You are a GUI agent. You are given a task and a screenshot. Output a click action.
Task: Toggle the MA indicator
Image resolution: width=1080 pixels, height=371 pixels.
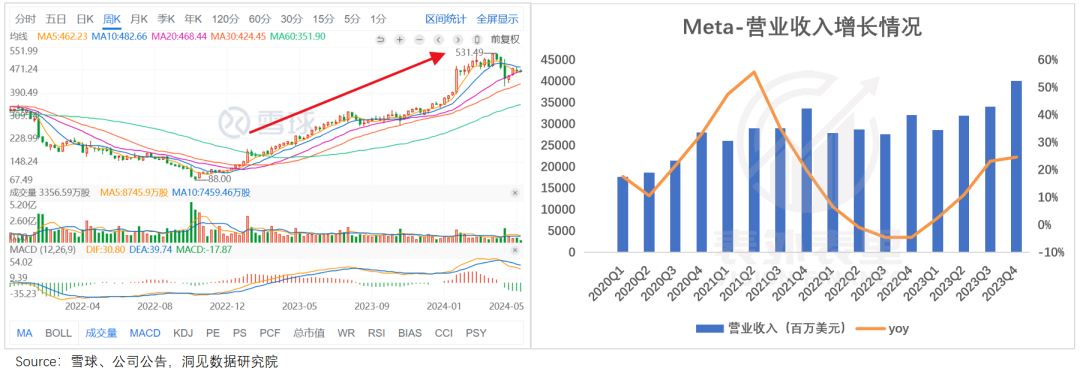[24, 333]
